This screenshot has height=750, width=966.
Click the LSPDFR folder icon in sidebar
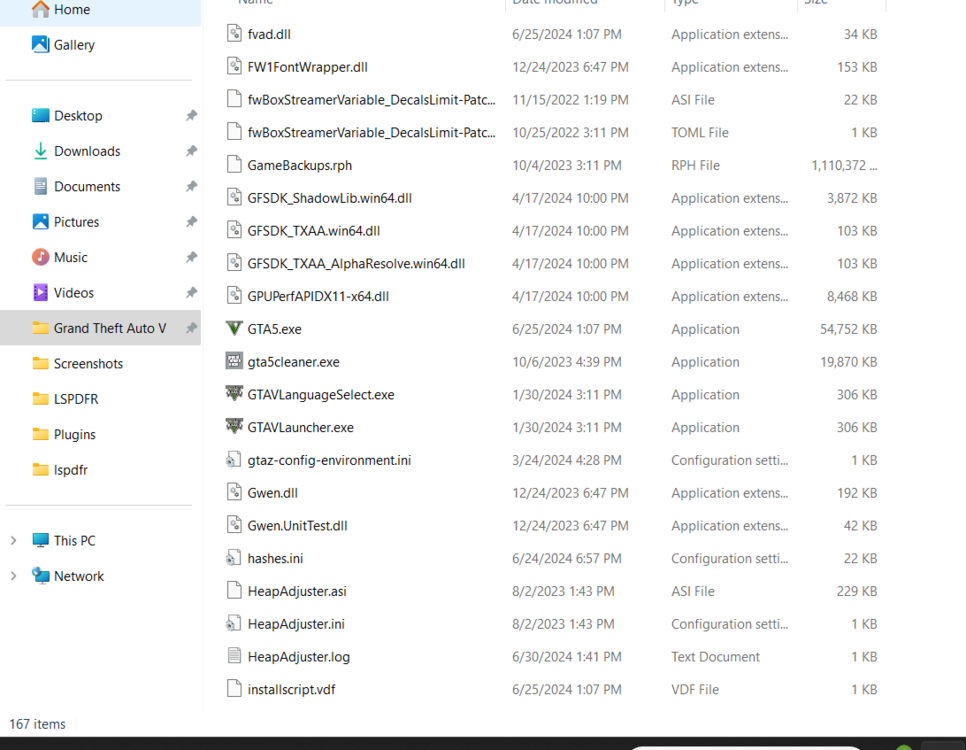coord(41,398)
